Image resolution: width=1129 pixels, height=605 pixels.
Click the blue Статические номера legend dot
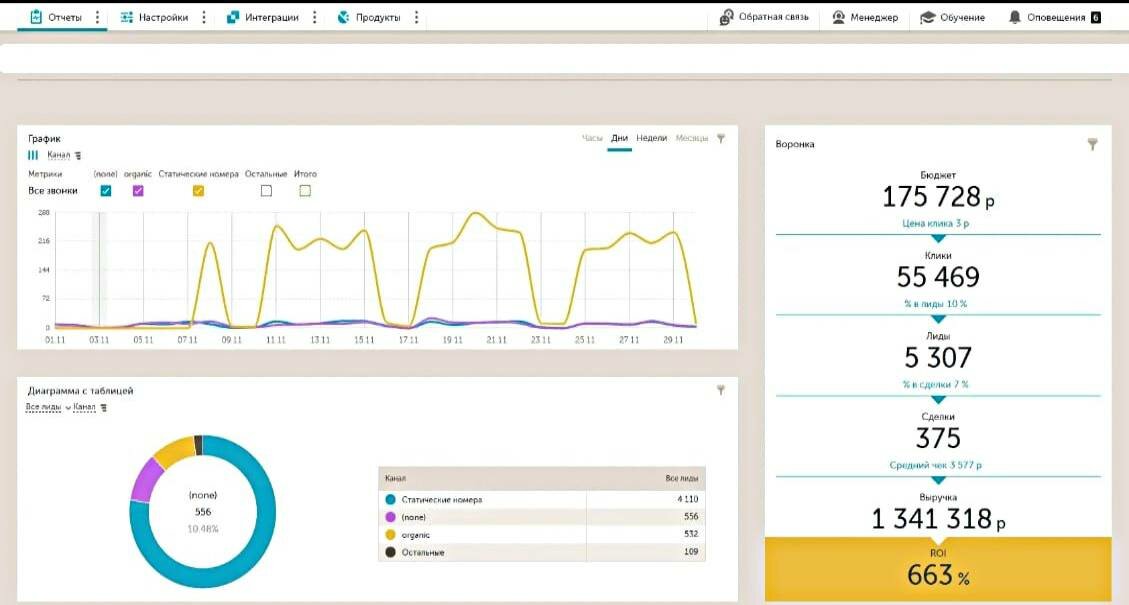(390, 499)
